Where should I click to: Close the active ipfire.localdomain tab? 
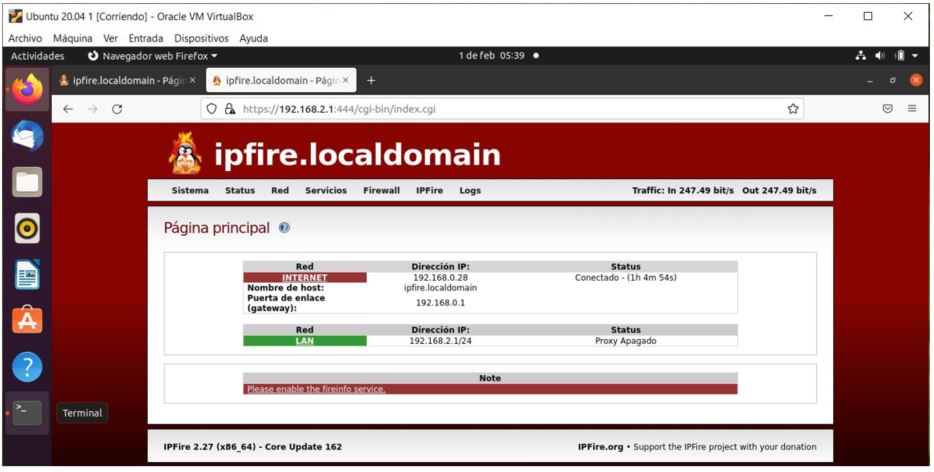pyautogui.click(x=345, y=80)
